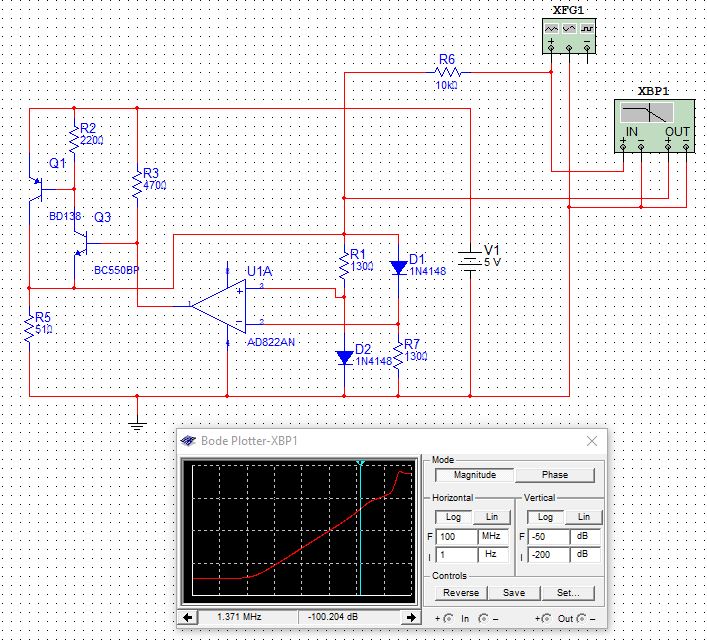Viewport: 707px width, 640px height.
Task: Select resistor R5 51Ω symbol
Action: click(x=29, y=329)
